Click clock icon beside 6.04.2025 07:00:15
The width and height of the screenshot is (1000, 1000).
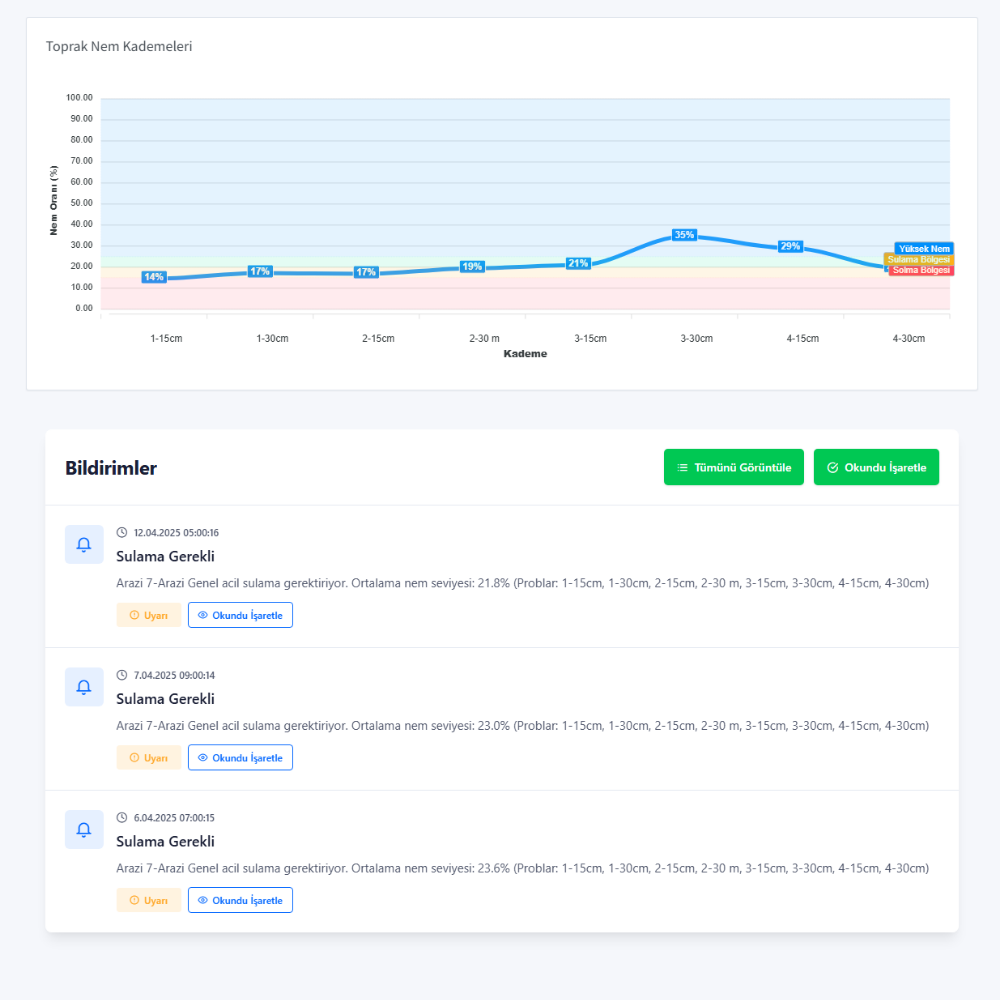122,818
